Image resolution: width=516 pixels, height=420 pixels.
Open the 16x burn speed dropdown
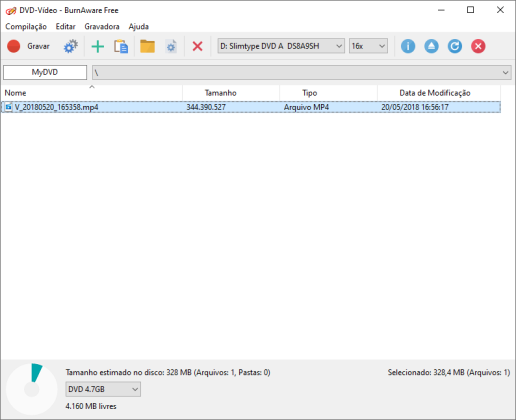tap(368, 46)
